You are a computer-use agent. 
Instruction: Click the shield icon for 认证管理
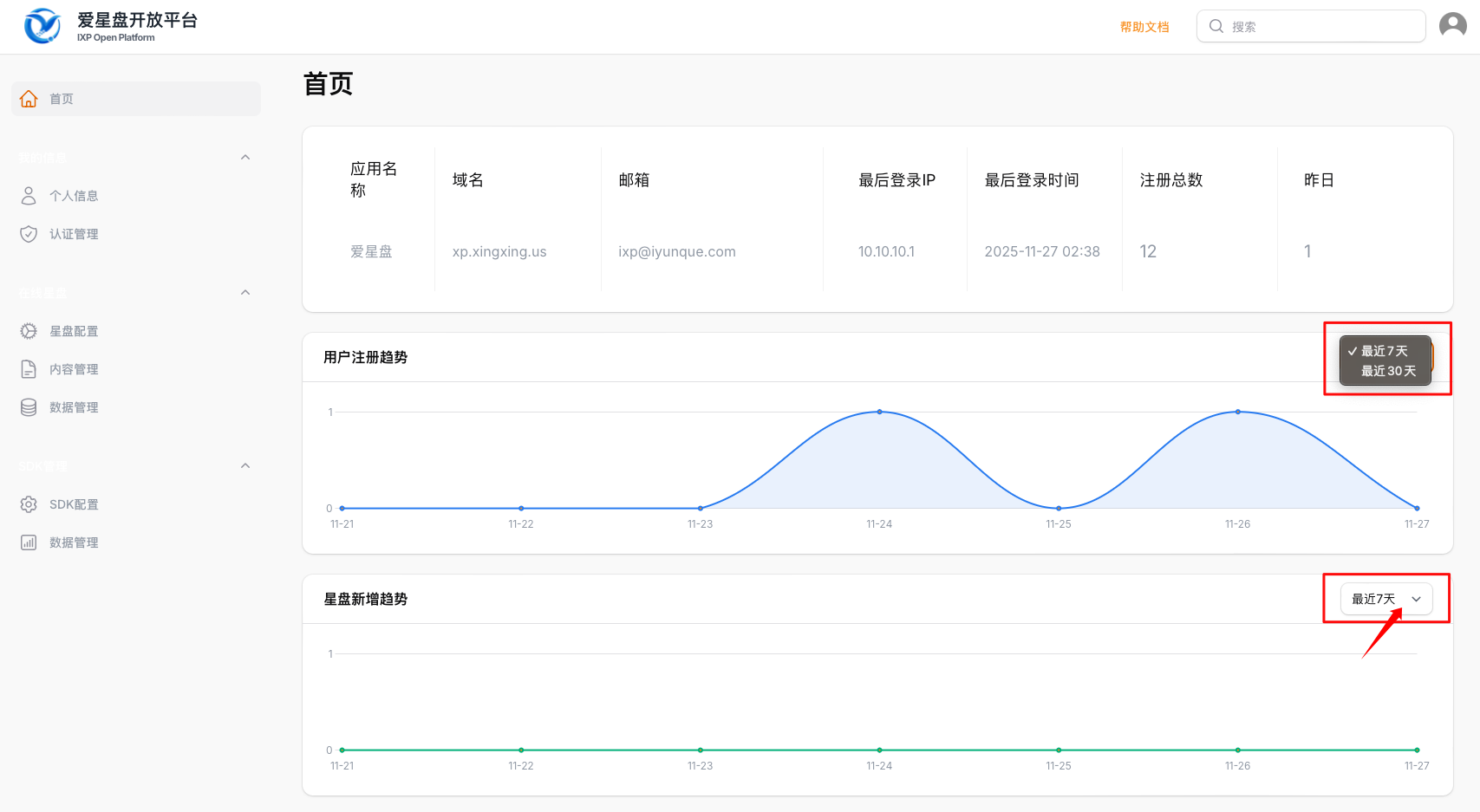tap(29, 234)
